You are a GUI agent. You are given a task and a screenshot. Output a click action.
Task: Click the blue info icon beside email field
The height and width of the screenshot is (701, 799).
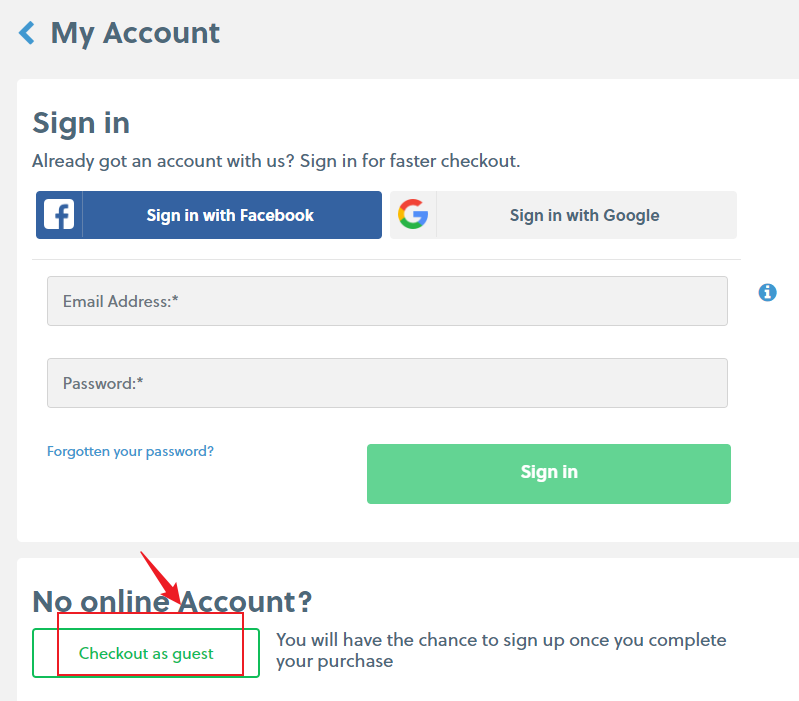pos(768,293)
